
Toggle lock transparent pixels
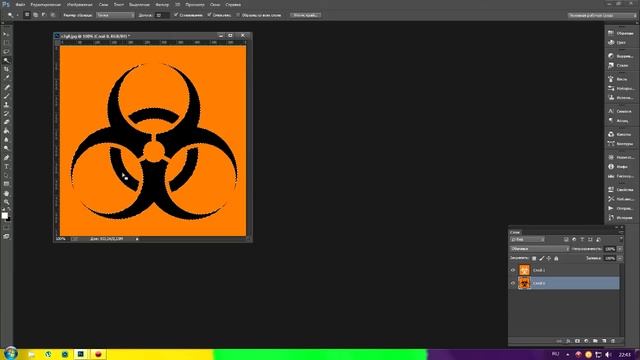coord(534,258)
